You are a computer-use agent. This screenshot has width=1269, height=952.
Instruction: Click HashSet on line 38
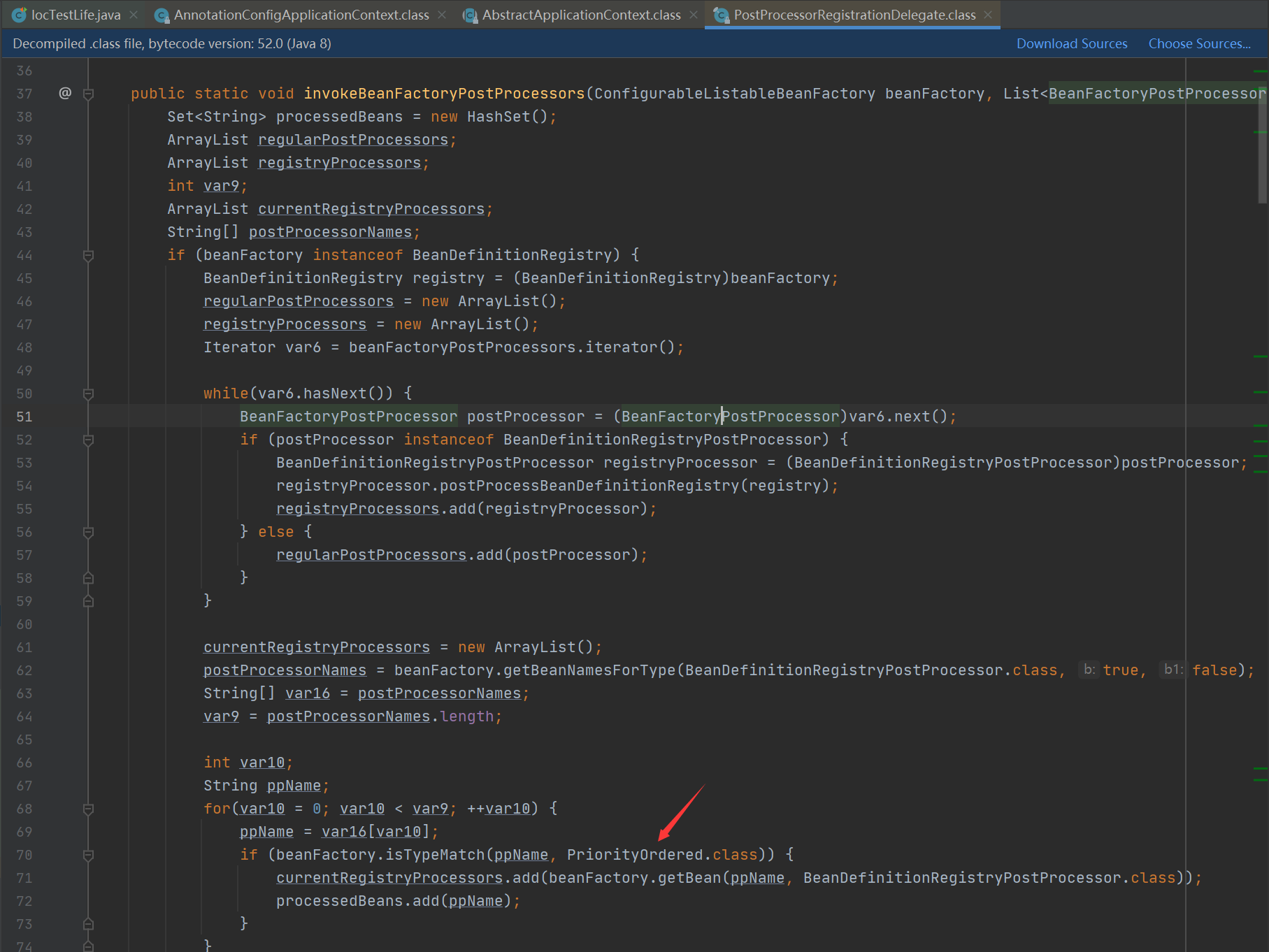[499, 117]
